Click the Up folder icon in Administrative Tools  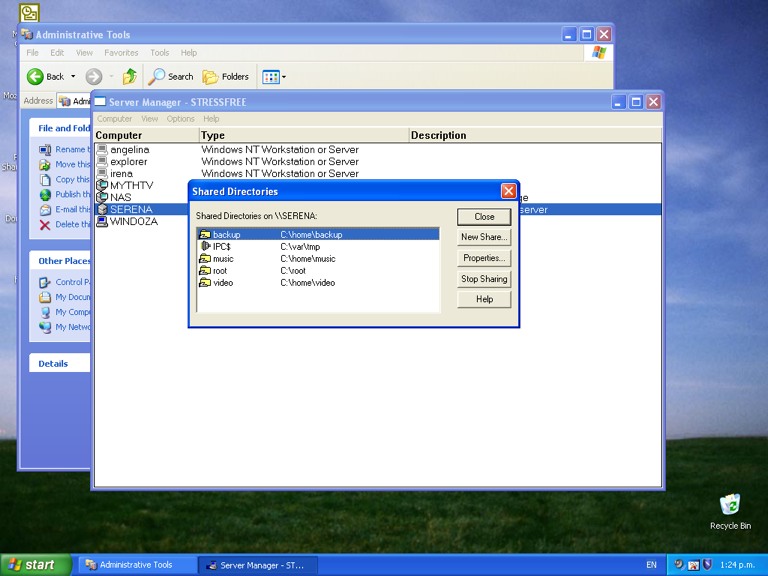click(130, 76)
